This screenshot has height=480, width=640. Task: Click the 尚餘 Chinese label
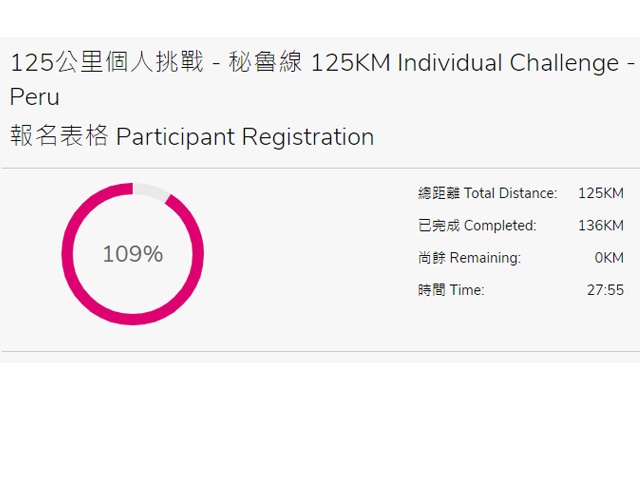[432, 258]
